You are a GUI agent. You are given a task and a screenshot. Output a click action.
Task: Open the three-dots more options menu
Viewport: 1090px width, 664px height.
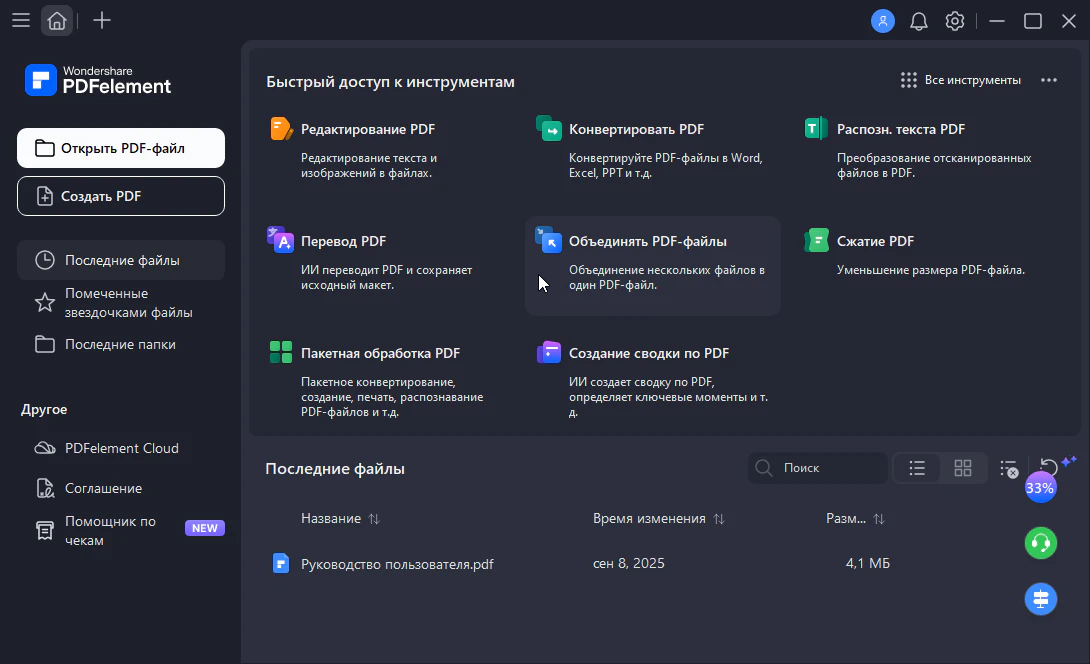click(x=1048, y=80)
